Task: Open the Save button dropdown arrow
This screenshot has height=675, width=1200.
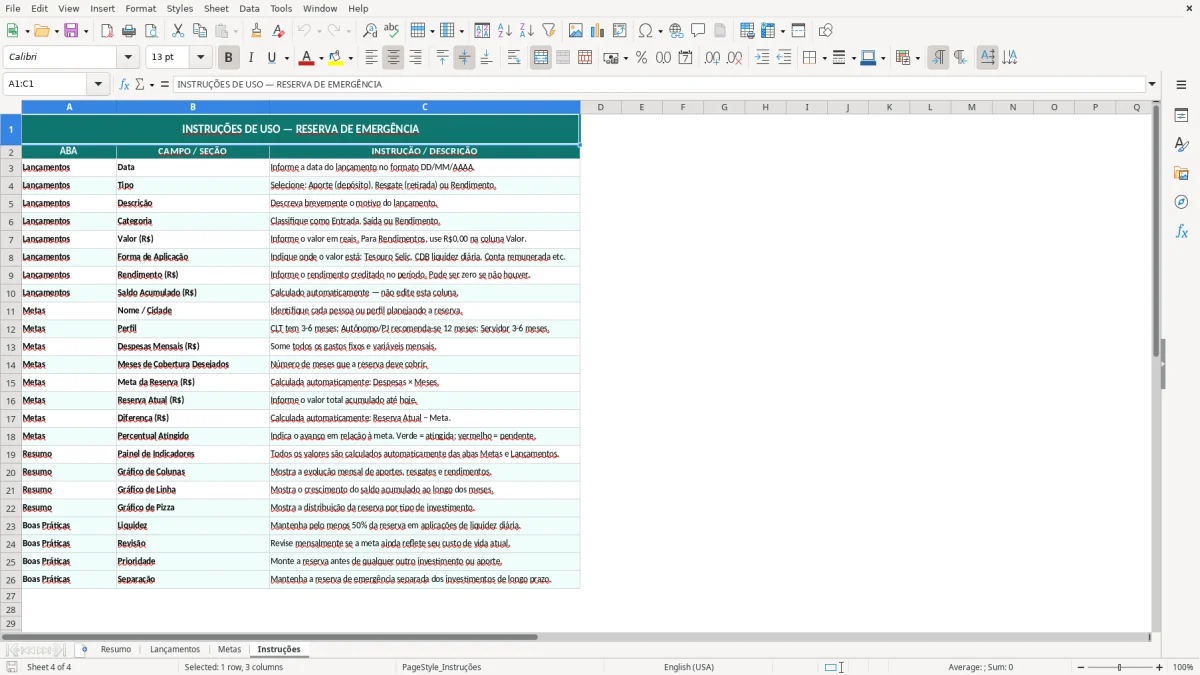Action: click(86, 31)
